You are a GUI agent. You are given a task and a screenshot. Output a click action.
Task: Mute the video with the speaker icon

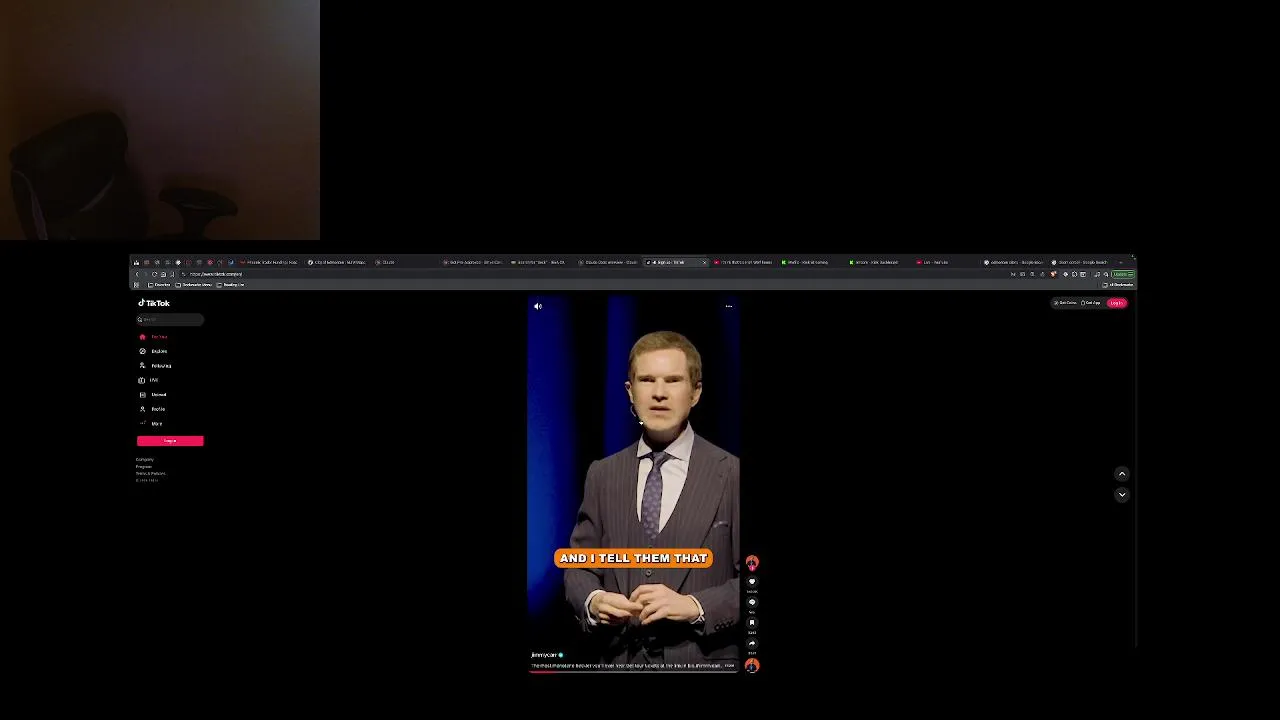(x=538, y=306)
